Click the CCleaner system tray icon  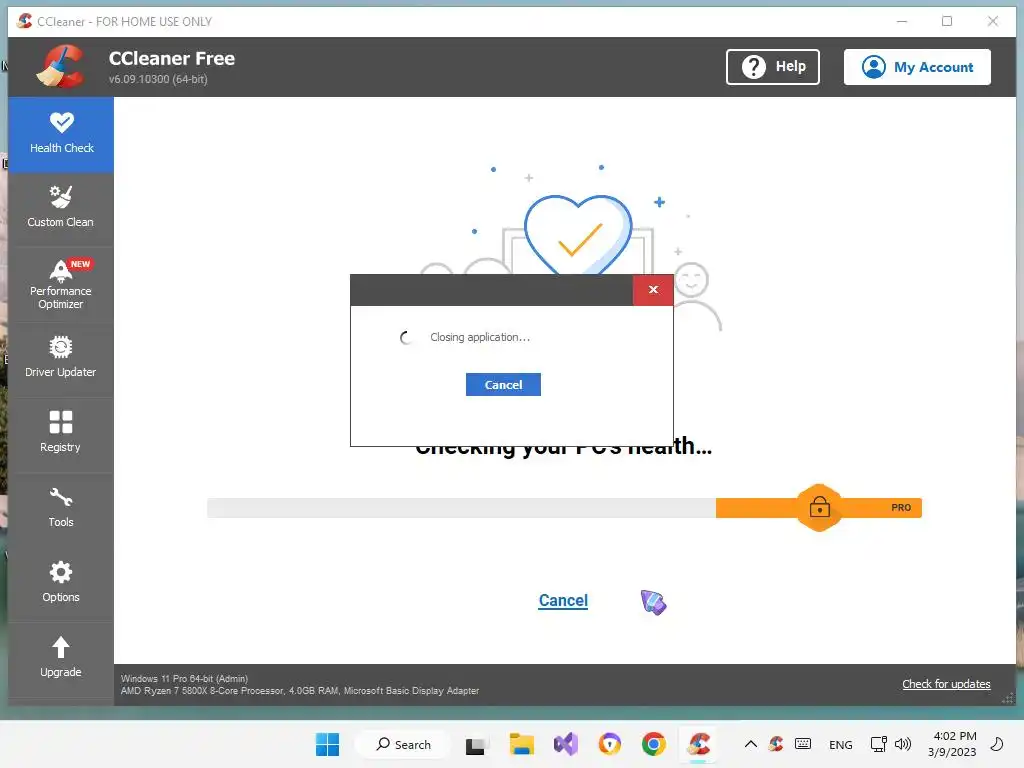coord(776,744)
